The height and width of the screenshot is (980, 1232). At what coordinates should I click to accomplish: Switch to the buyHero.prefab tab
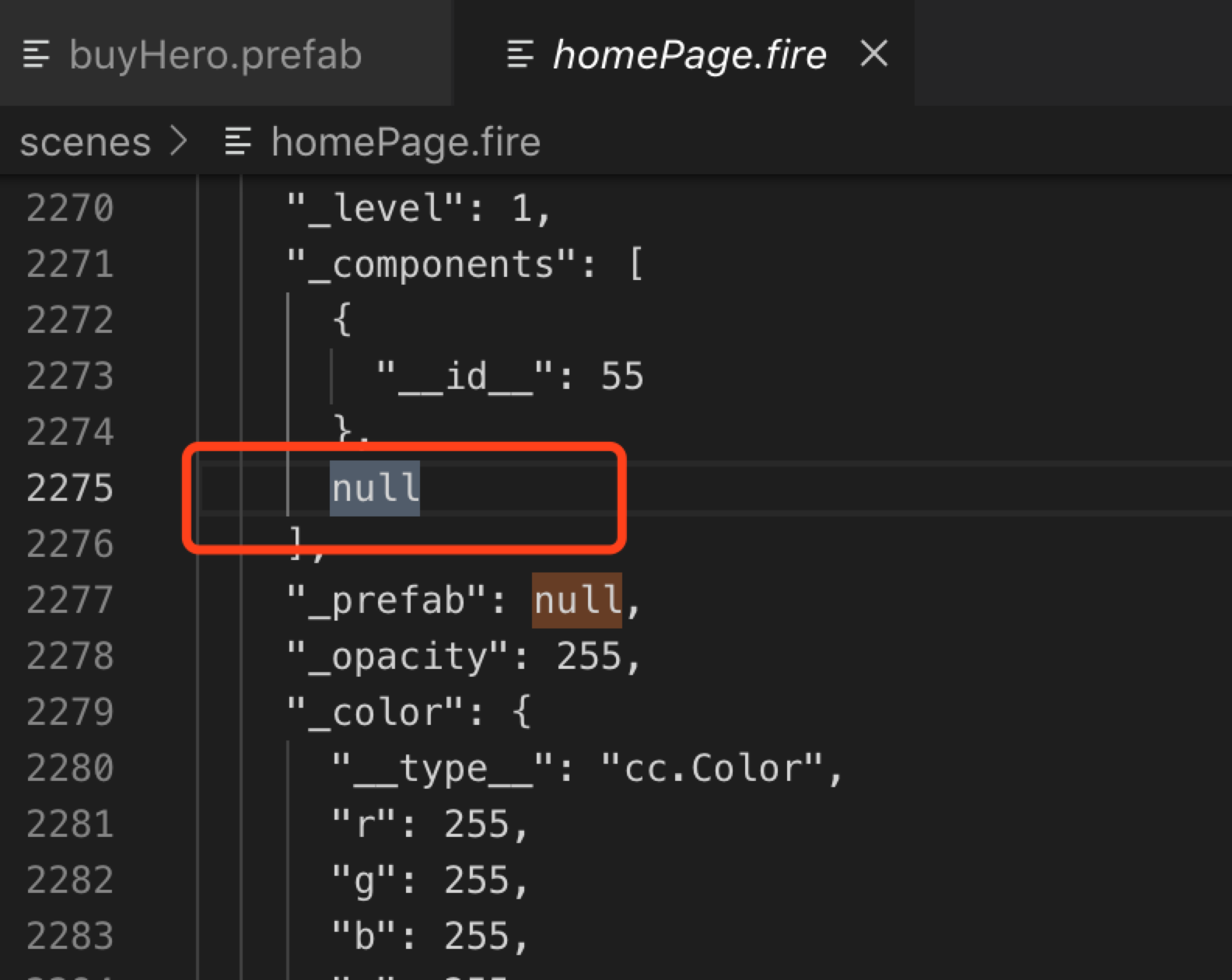(215, 55)
